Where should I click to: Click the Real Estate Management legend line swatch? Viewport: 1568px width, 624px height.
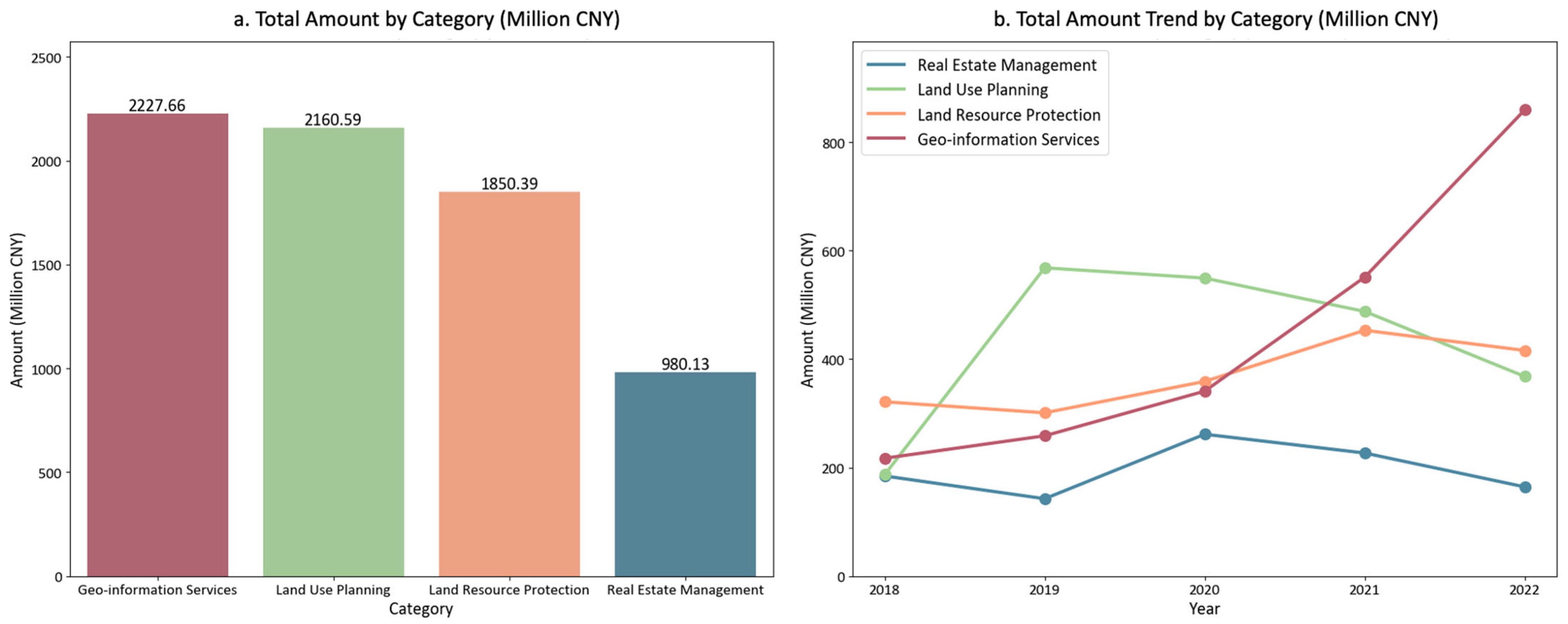(x=886, y=65)
